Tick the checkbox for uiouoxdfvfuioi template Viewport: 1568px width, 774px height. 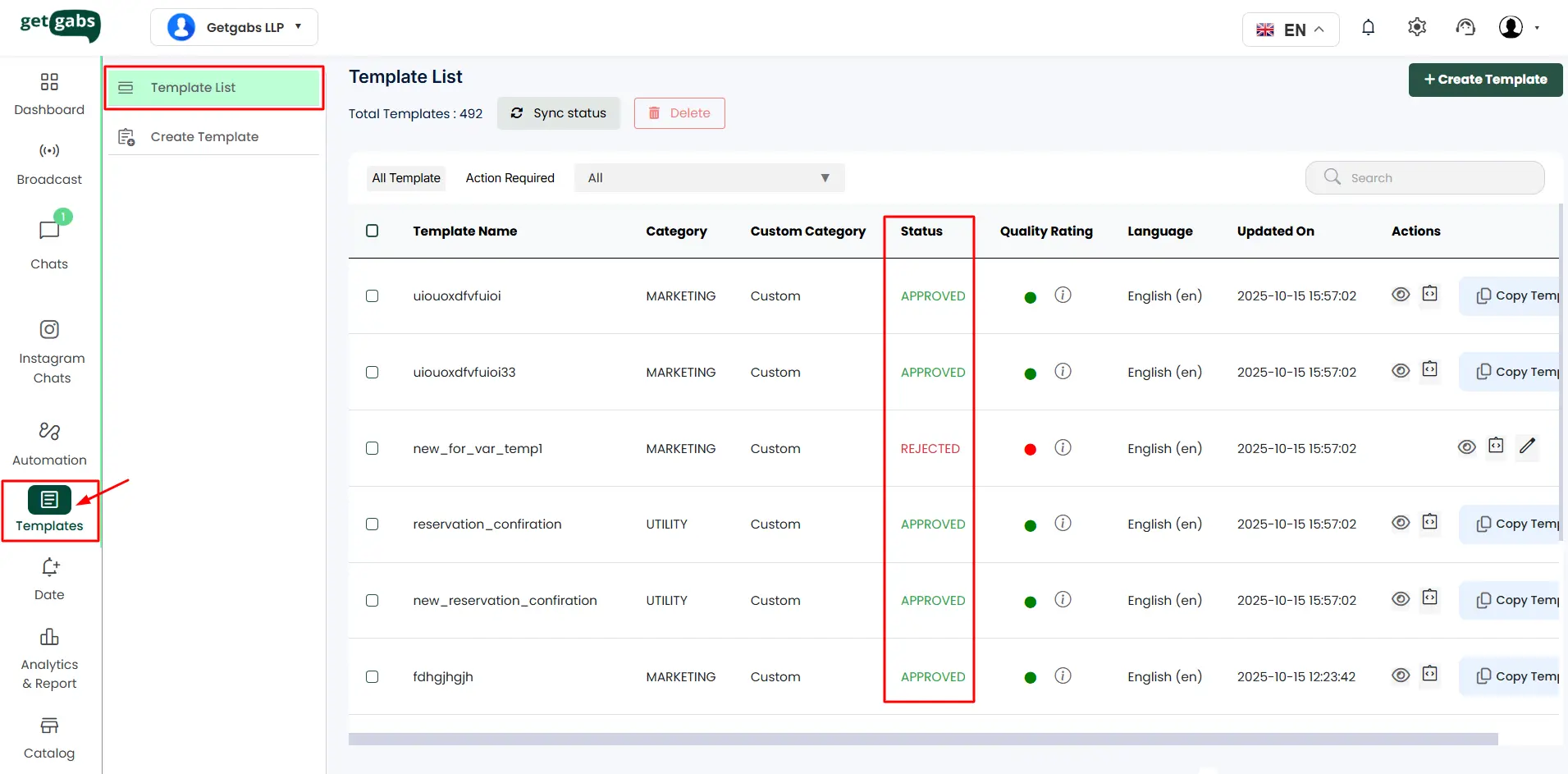pyautogui.click(x=372, y=296)
